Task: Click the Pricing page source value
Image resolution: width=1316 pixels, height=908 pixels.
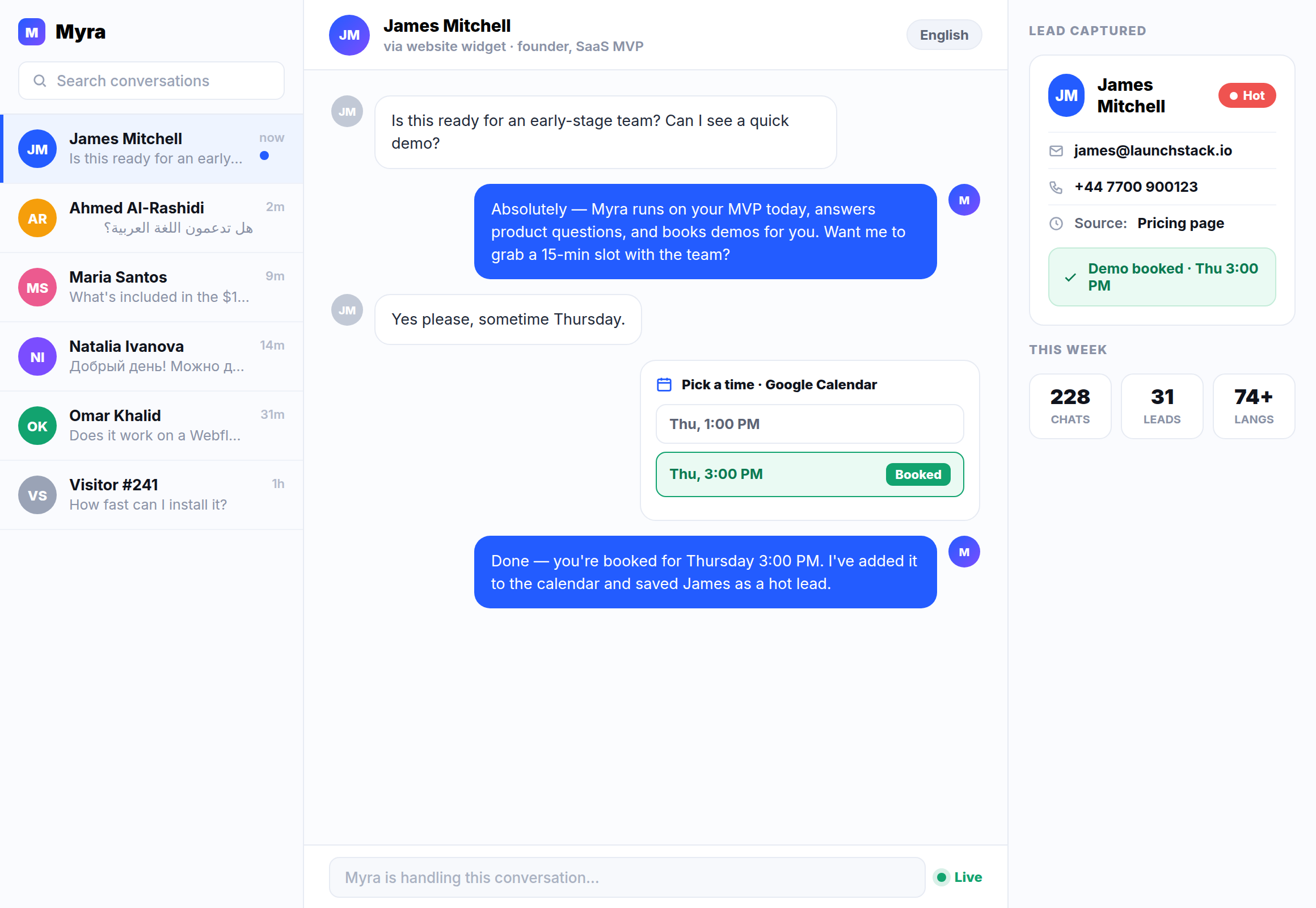Action: point(1180,223)
